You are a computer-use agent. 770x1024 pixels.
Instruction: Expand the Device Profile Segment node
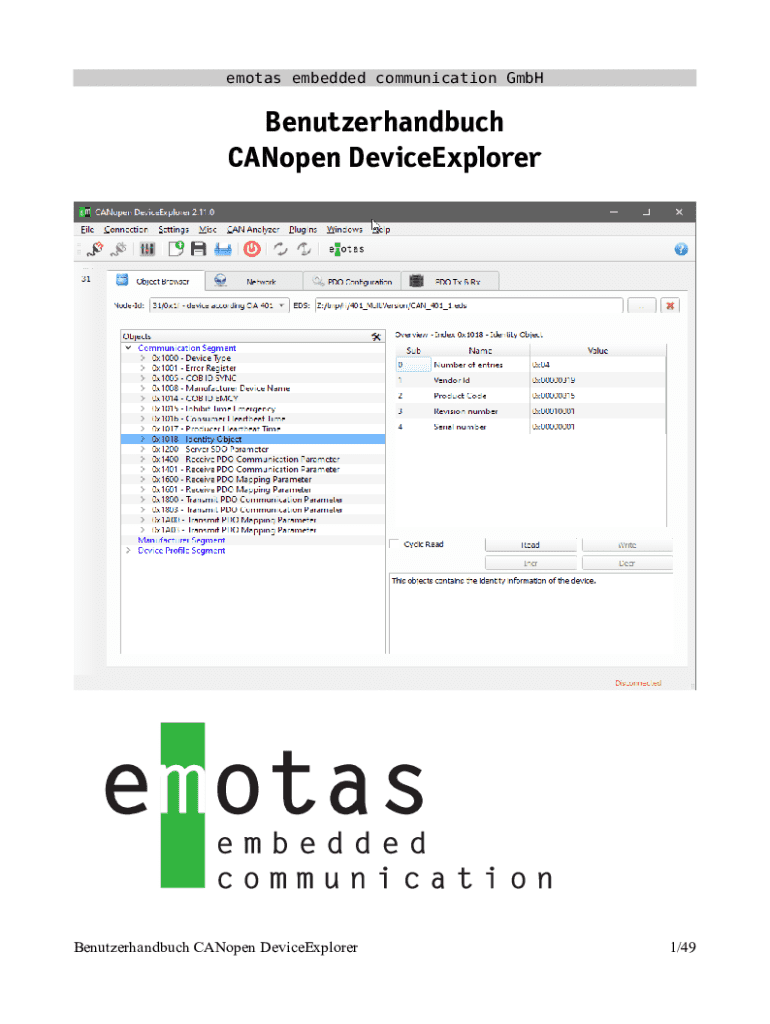click(129, 551)
